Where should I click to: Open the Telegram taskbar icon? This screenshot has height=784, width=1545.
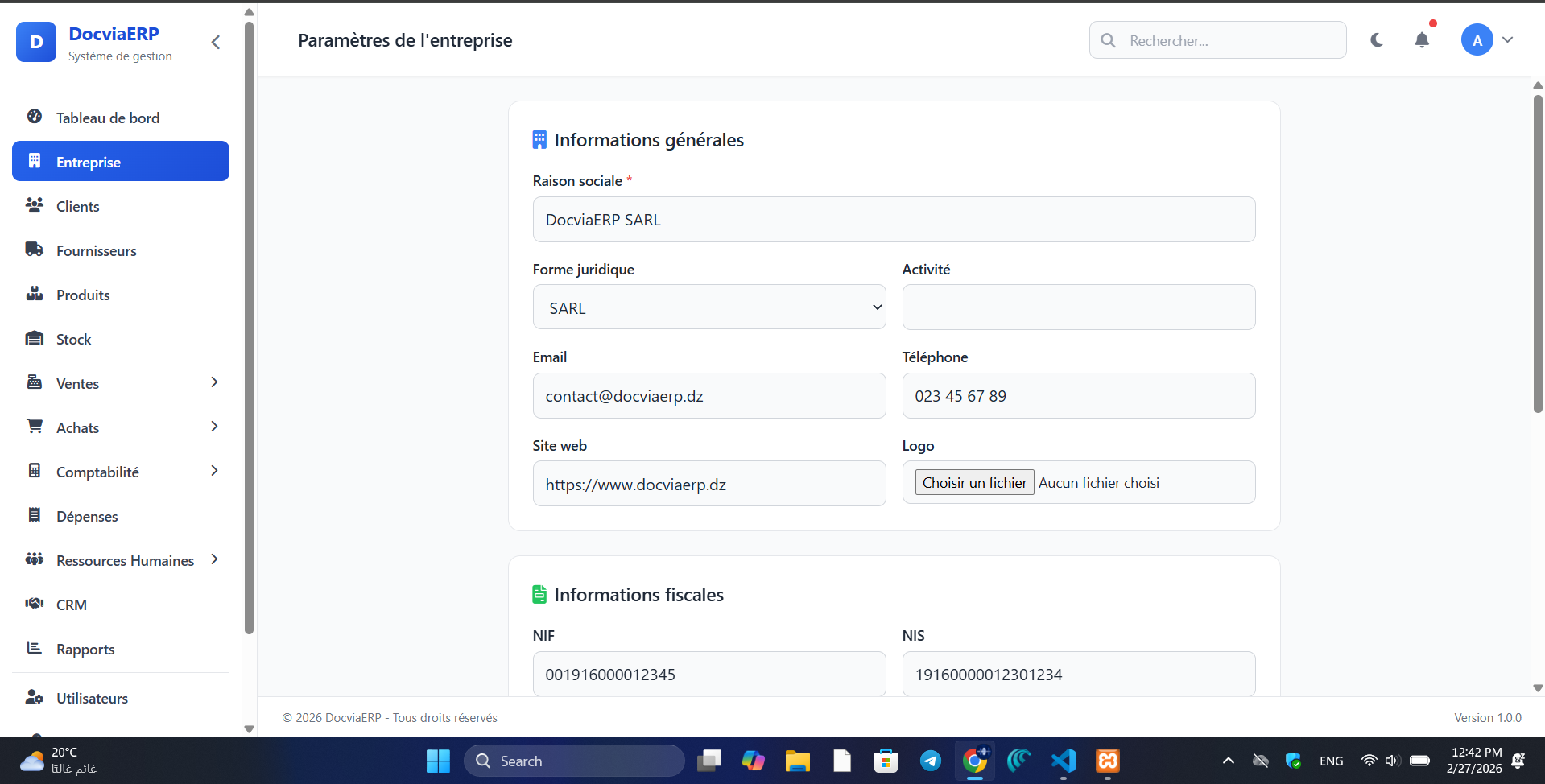[x=930, y=761]
